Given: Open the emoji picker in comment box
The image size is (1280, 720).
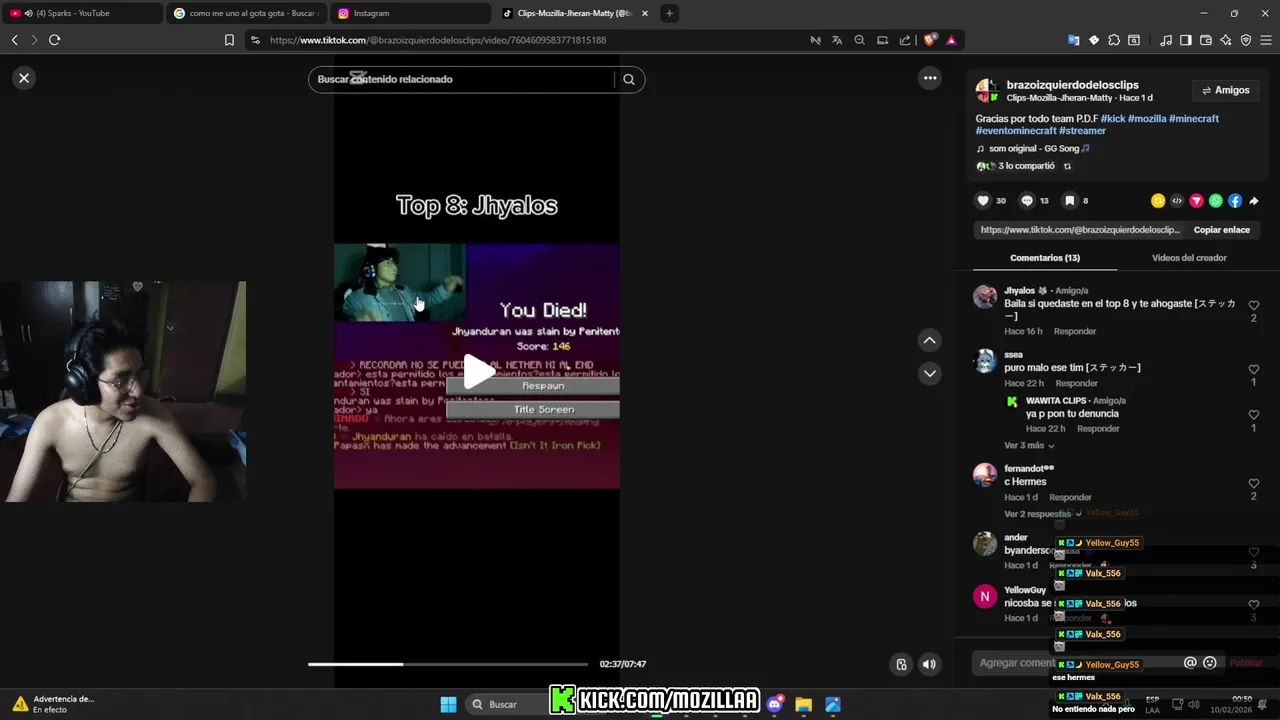Looking at the screenshot, I should pos(1210,663).
